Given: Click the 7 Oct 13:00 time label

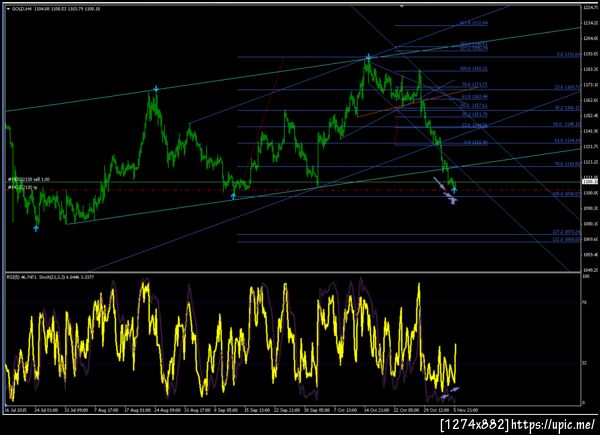Looking at the screenshot, I should click(346, 410).
